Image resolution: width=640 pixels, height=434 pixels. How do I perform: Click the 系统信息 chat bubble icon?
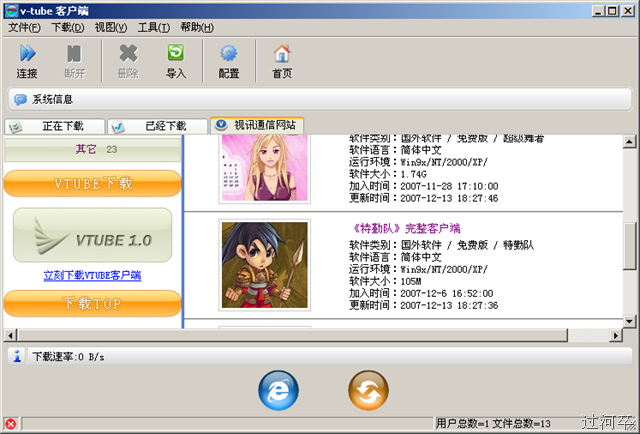click(x=20, y=99)
